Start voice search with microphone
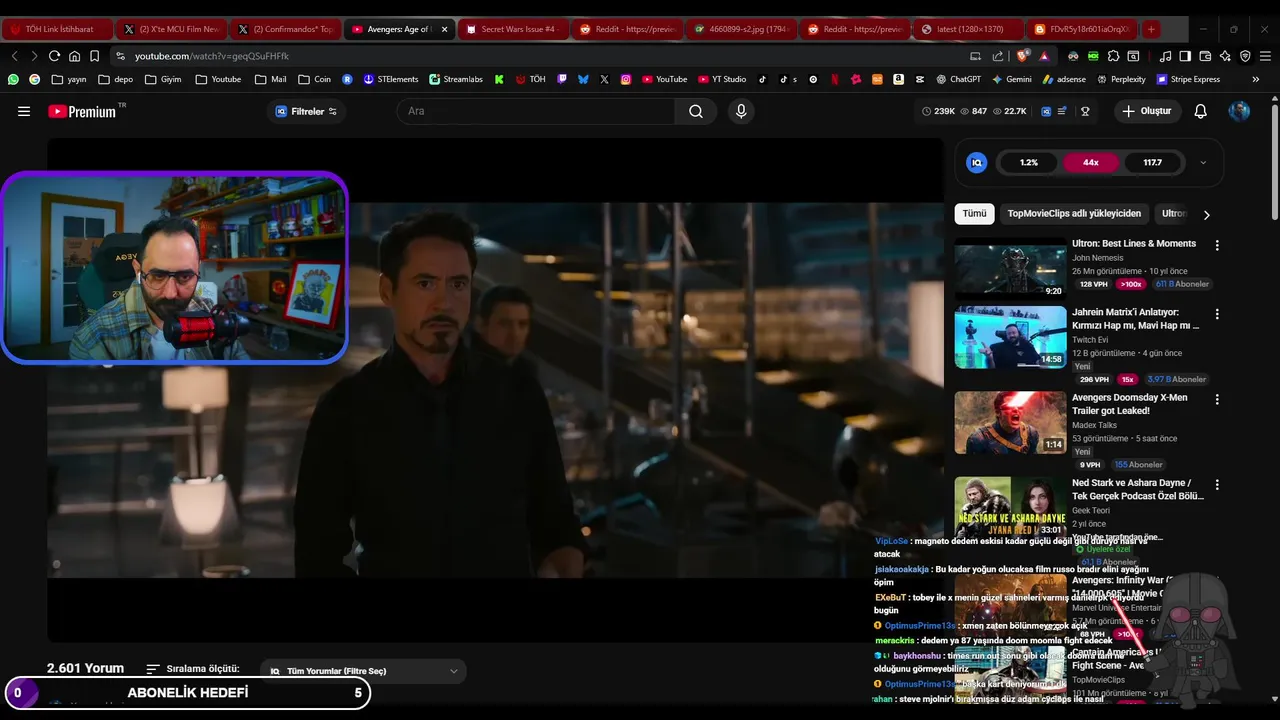Viewport: 1280px width, 720px height. pyautogui.click(x=741, y=111)
